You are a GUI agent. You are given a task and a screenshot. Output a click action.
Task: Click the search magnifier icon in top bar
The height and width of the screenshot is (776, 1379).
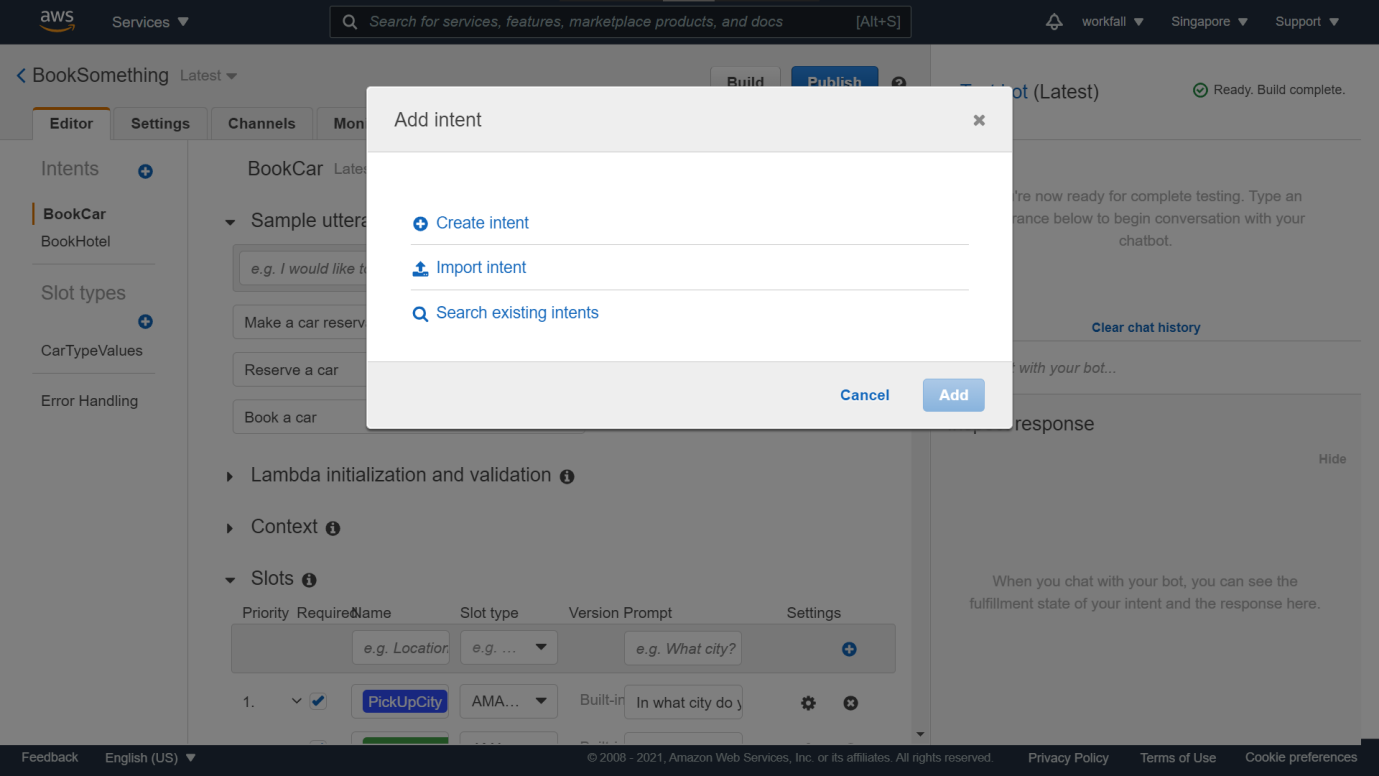tap(349, 21)
